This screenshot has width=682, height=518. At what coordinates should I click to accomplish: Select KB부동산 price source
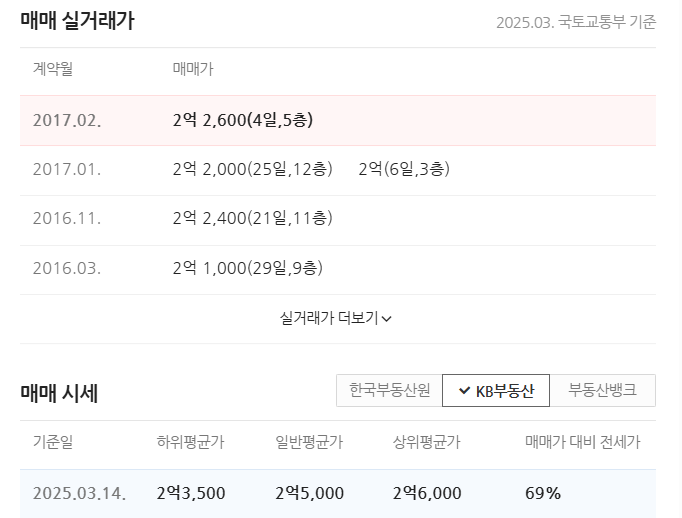[496, 390]
